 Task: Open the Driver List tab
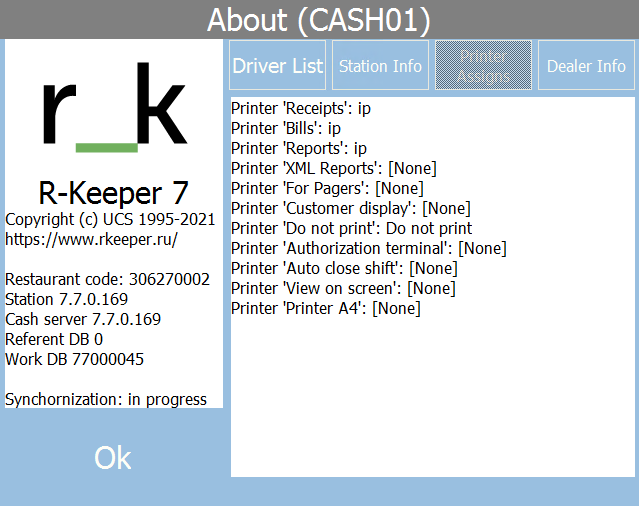(x=278, y=65)
